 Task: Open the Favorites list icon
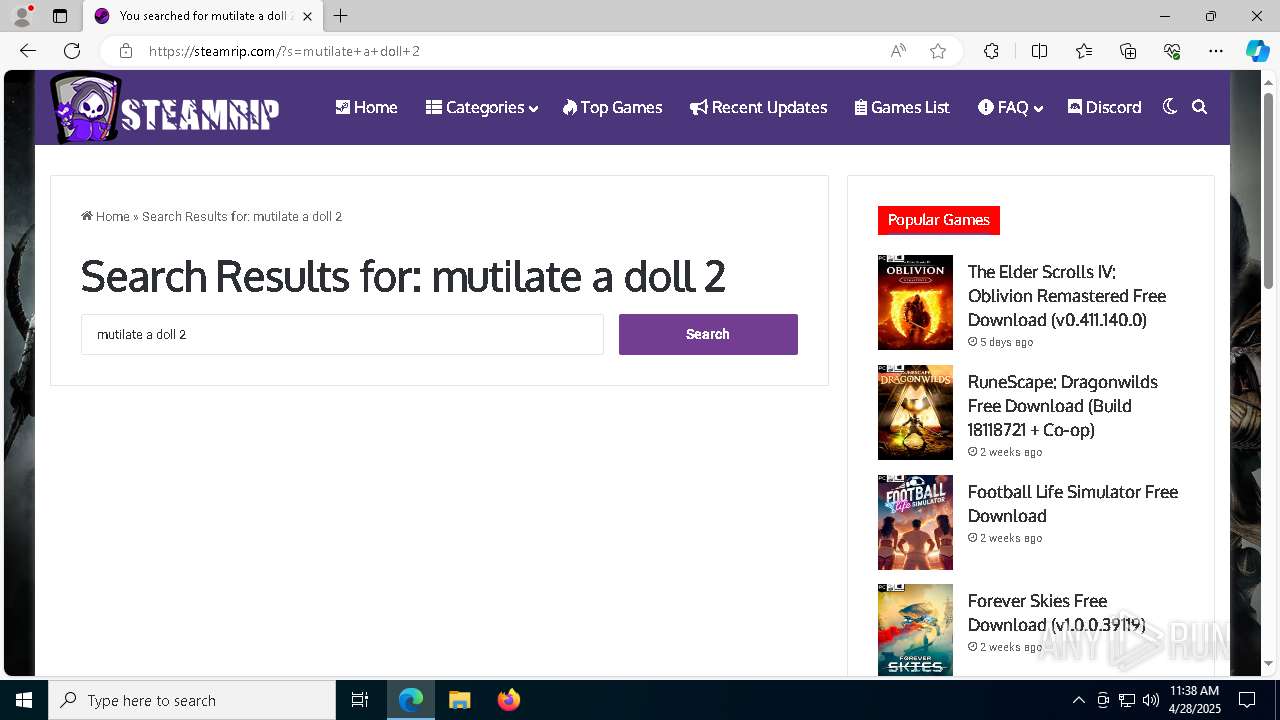coord(1084,51)
